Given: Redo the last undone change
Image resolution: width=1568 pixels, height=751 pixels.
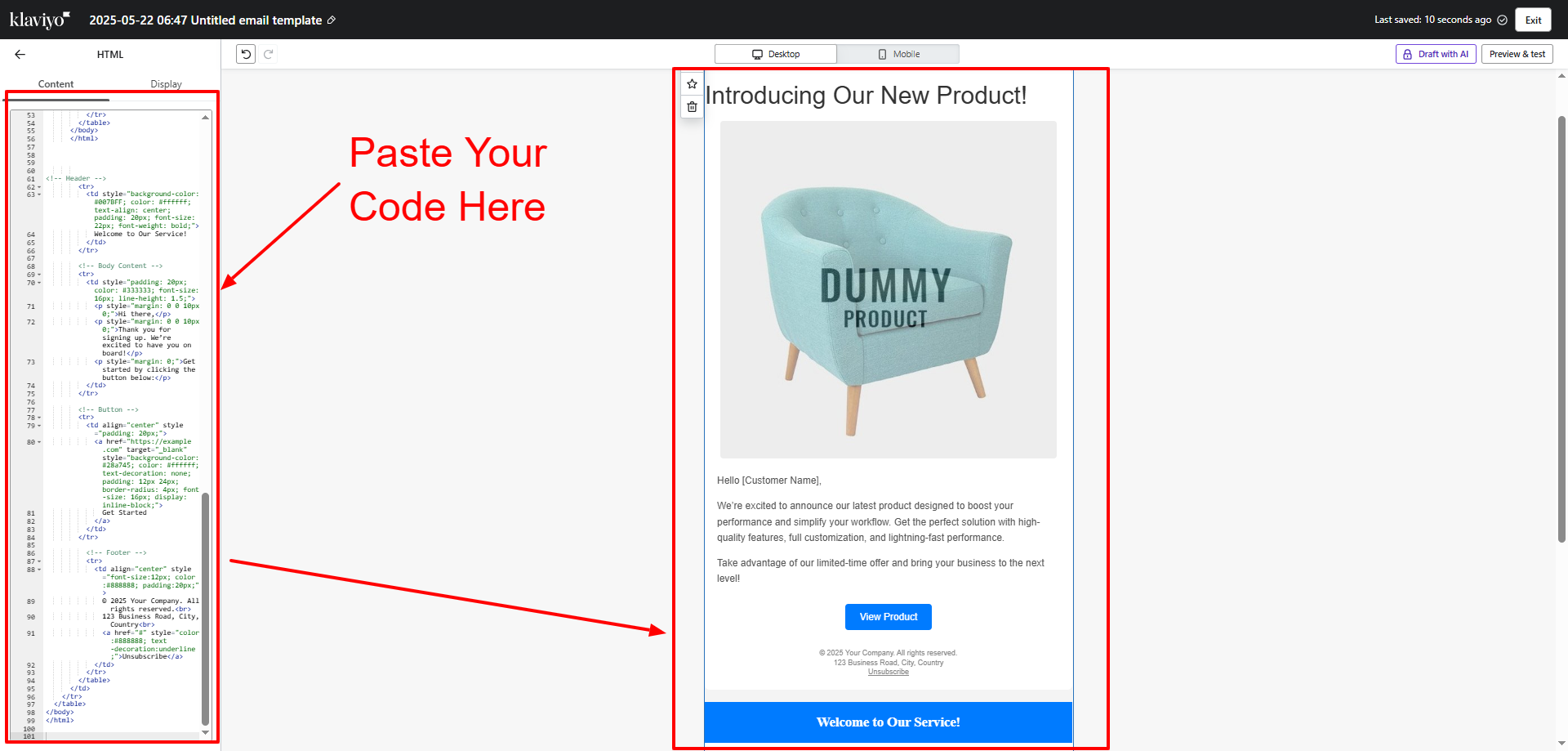Looking at the screenshot, I should (268, 54).
